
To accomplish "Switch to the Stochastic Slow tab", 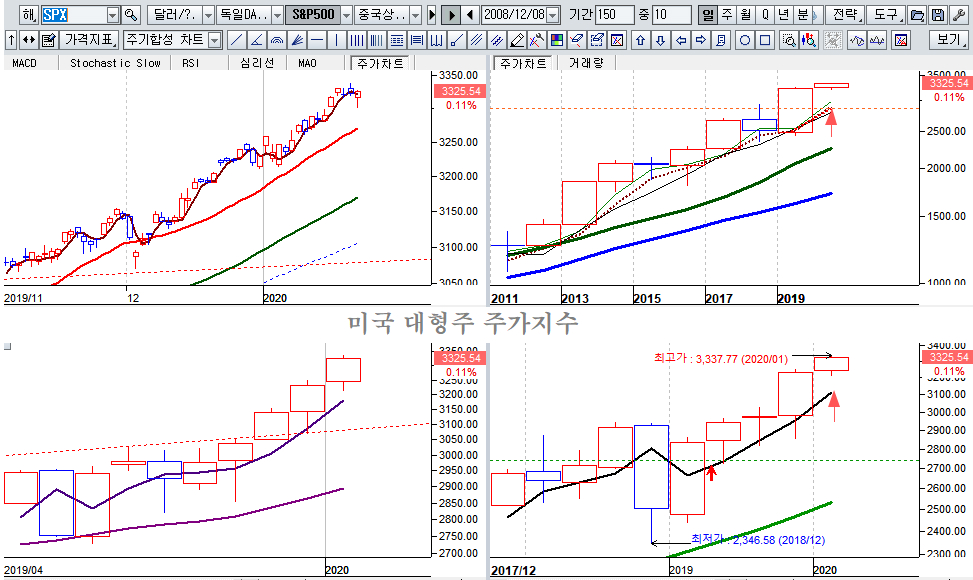I will 115,63.
